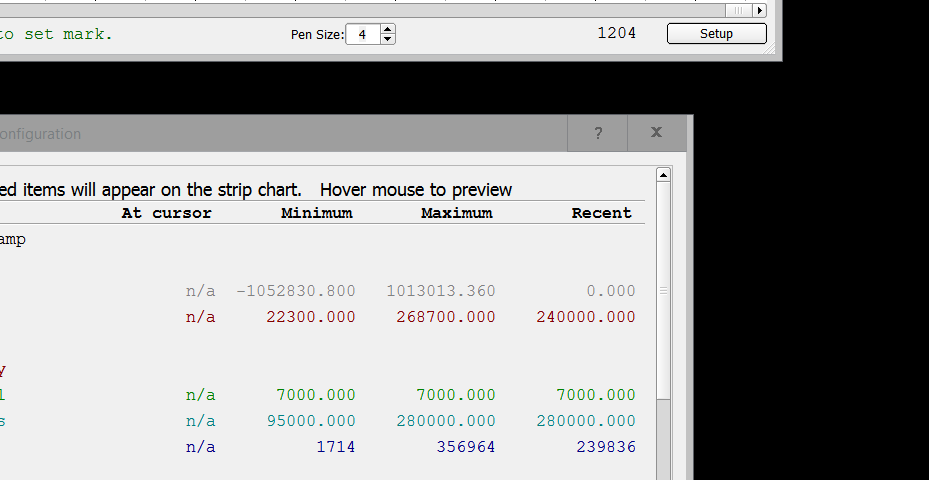Click the 'Hover mouse to preview' text
The image size is (929, 480).
416,190
